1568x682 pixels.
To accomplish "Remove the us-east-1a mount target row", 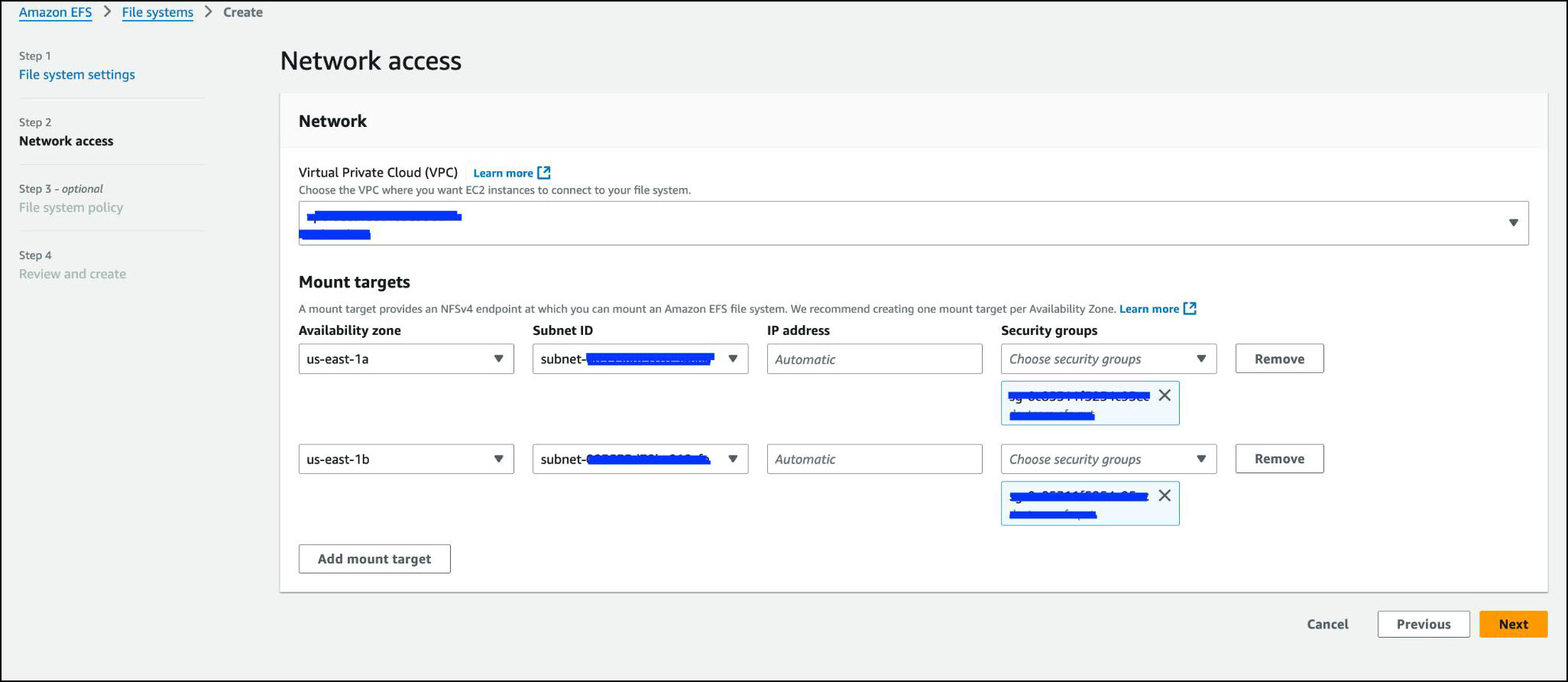I will pos(1279,359).
